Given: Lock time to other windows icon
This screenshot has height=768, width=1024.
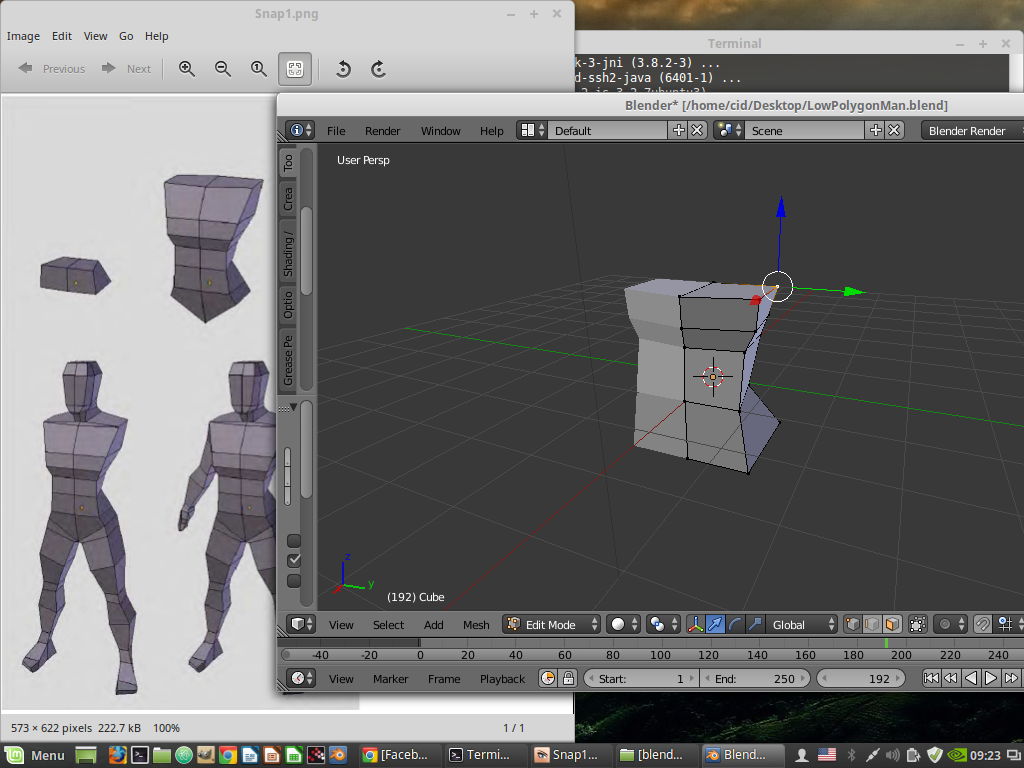Looking at the screenshot, I should [x=568, y=679].
